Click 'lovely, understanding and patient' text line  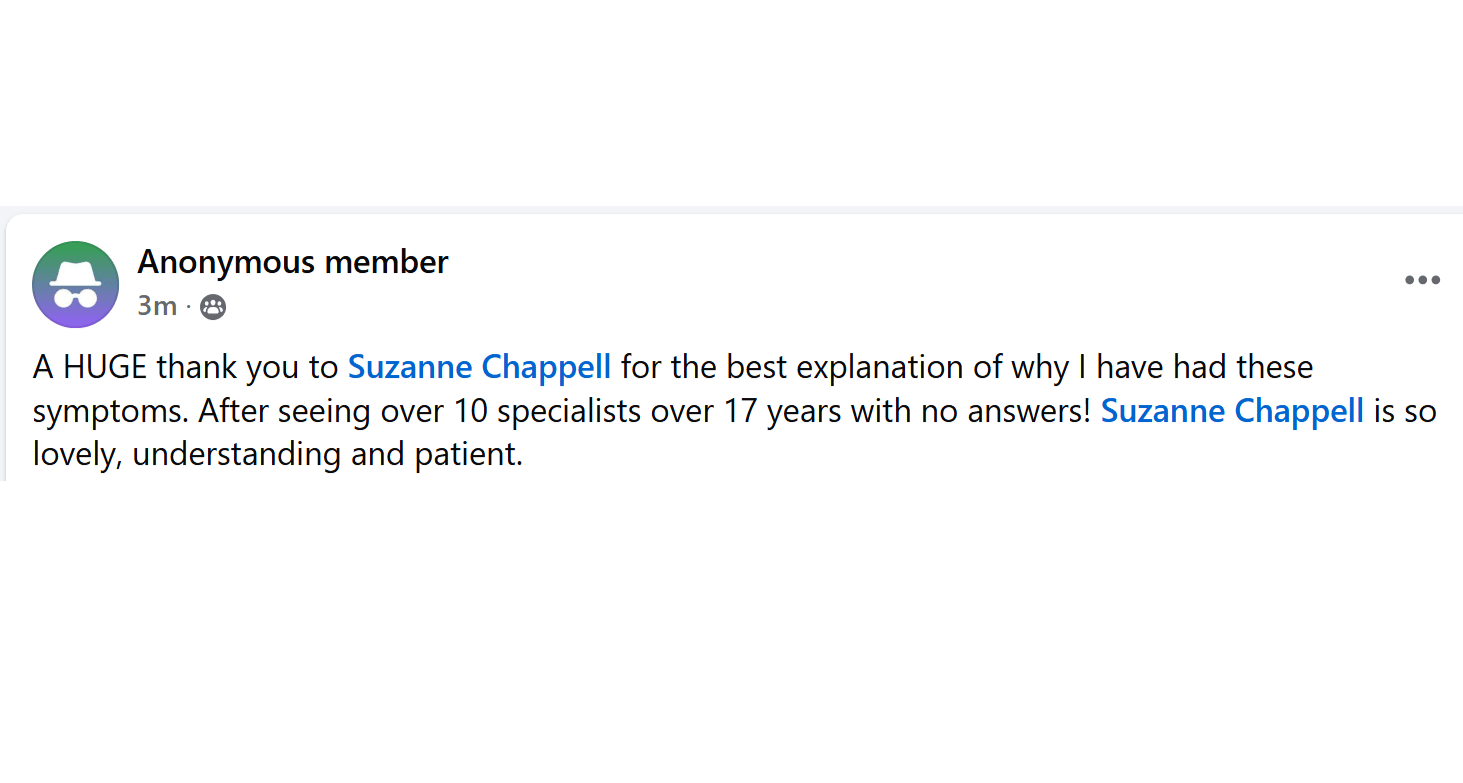click(x=277, y=454)
